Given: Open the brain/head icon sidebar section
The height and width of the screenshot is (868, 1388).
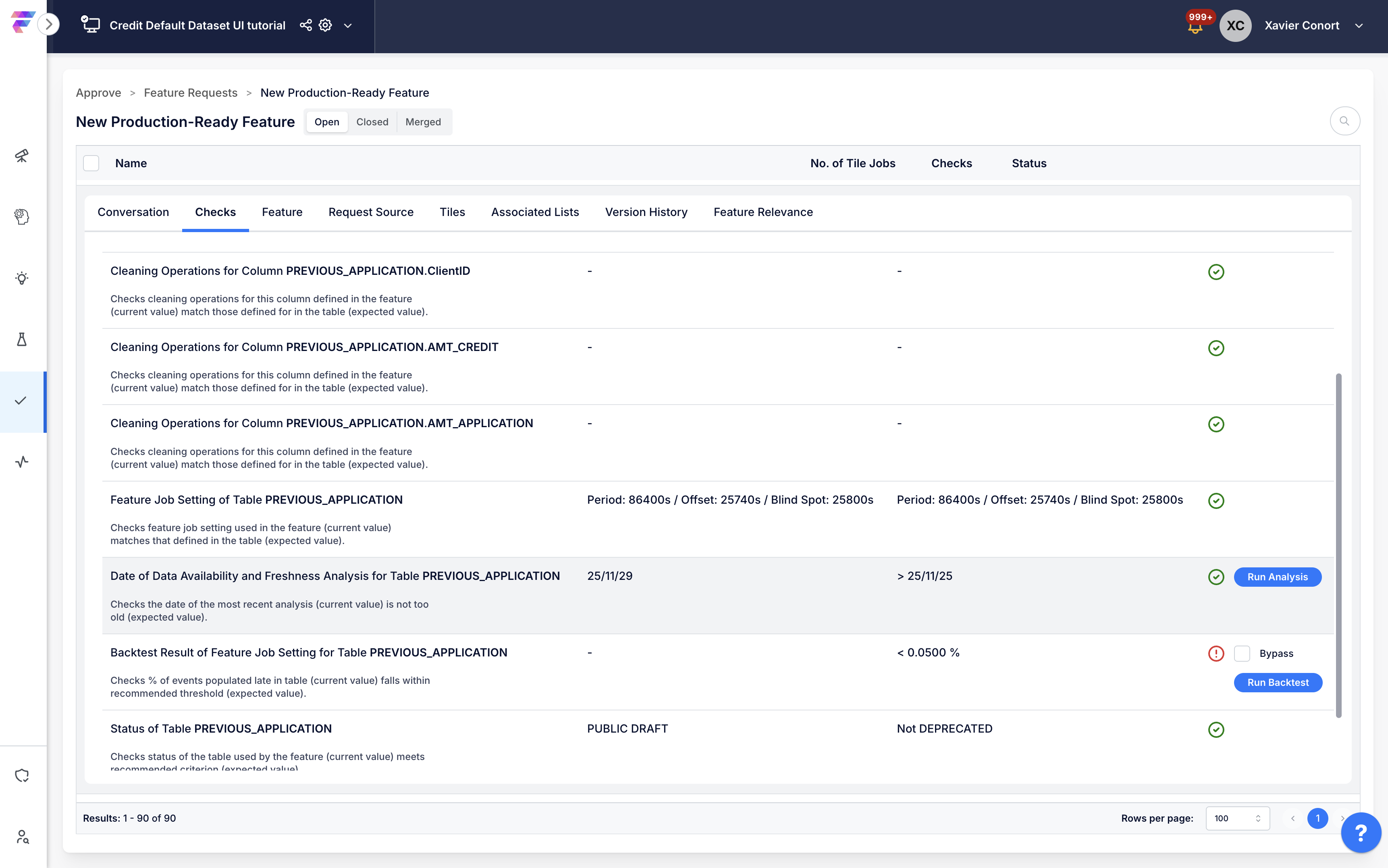Looking at the screenshot, I should (x=22, y=216).
